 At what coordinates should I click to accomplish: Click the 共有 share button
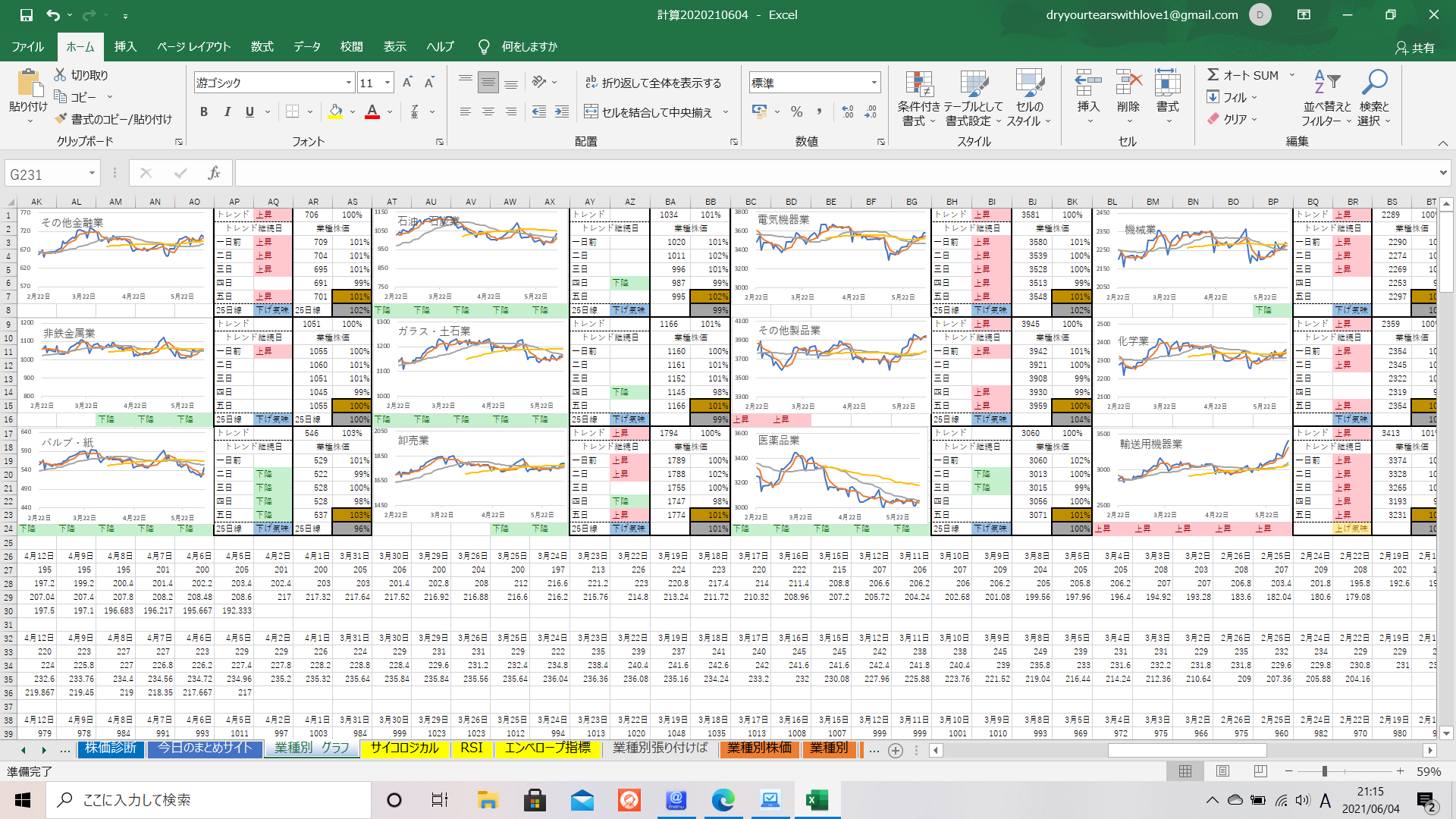coord(1414,47)
